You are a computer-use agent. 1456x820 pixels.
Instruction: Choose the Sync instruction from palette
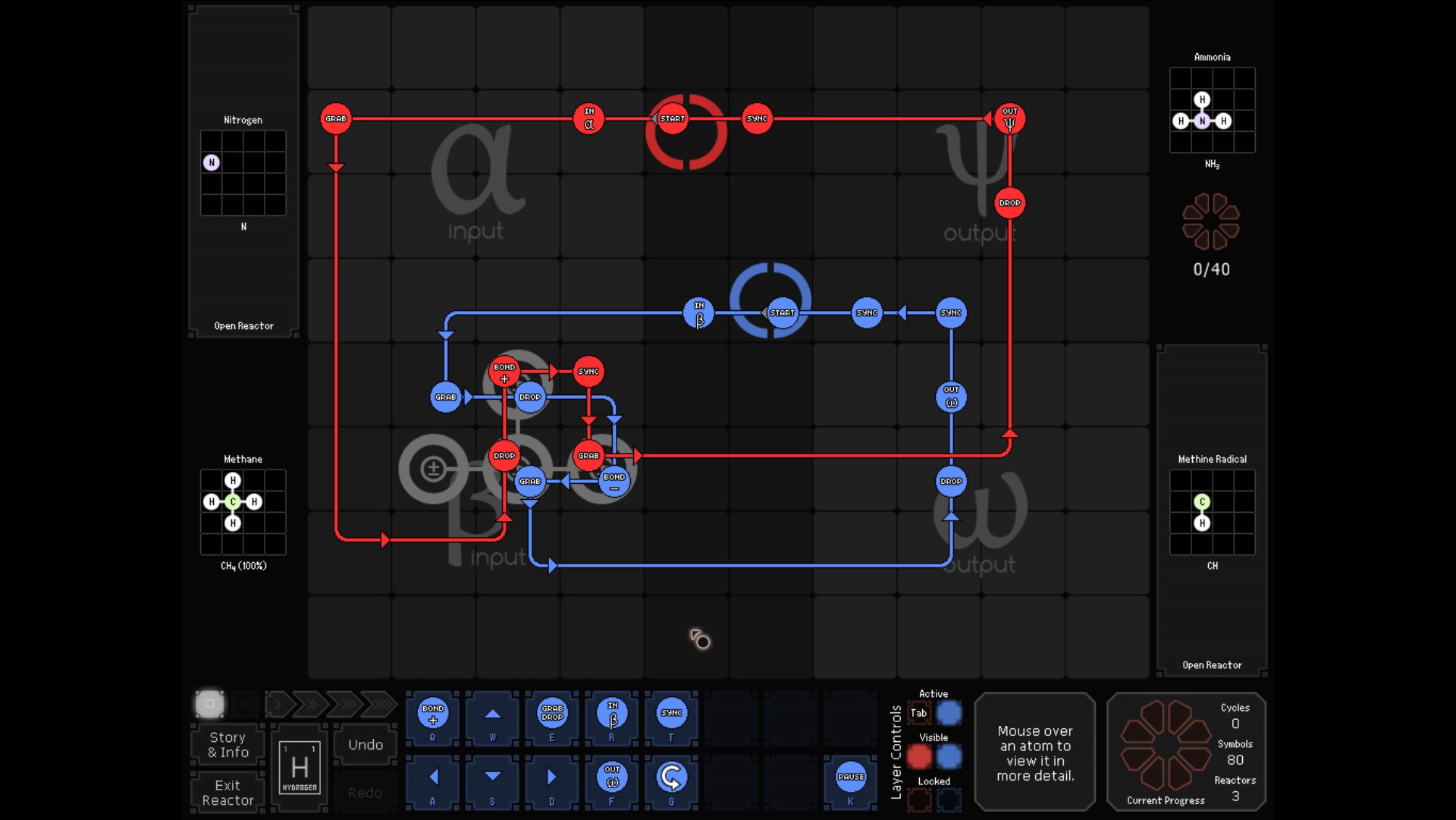pyautogui.click(x=671, y=714)
